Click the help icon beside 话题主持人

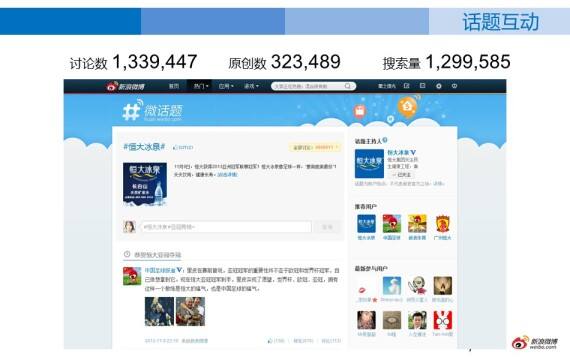click(x=385, y=140)
